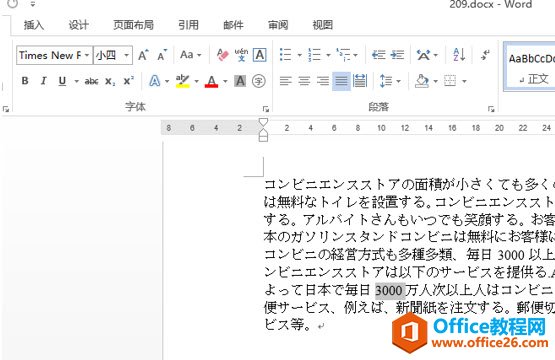The width and height of the screenshot is (555, 360).
Task: Open 字体 dialog launcher
Action: click(266, 109)
